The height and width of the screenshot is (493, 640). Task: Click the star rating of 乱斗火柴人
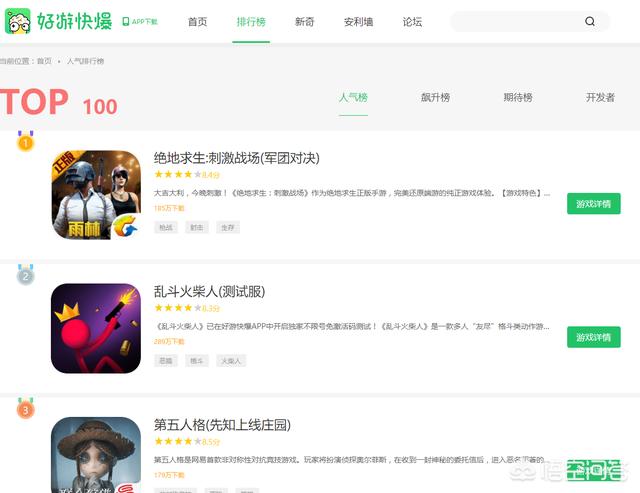178,308
